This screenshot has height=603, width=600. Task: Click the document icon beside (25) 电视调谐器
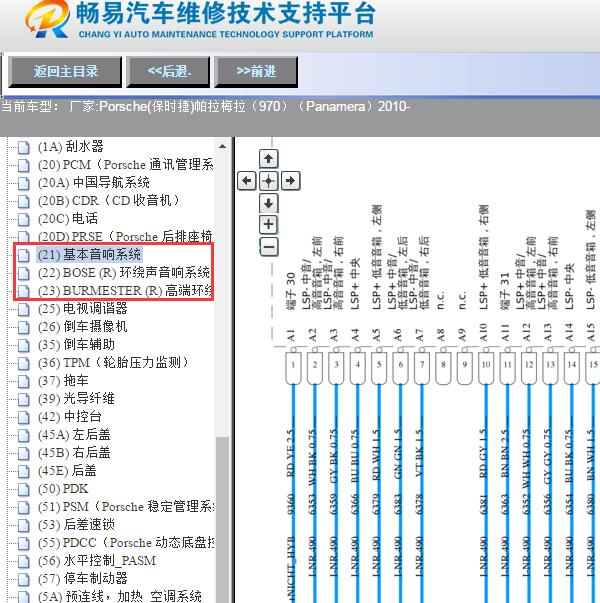(24, 309)
